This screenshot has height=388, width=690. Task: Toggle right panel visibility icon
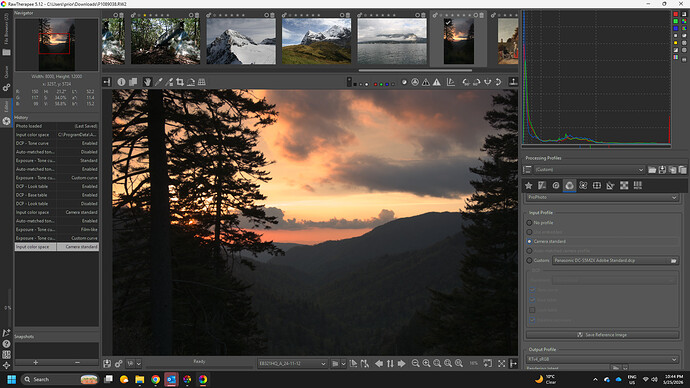[513, 363]
